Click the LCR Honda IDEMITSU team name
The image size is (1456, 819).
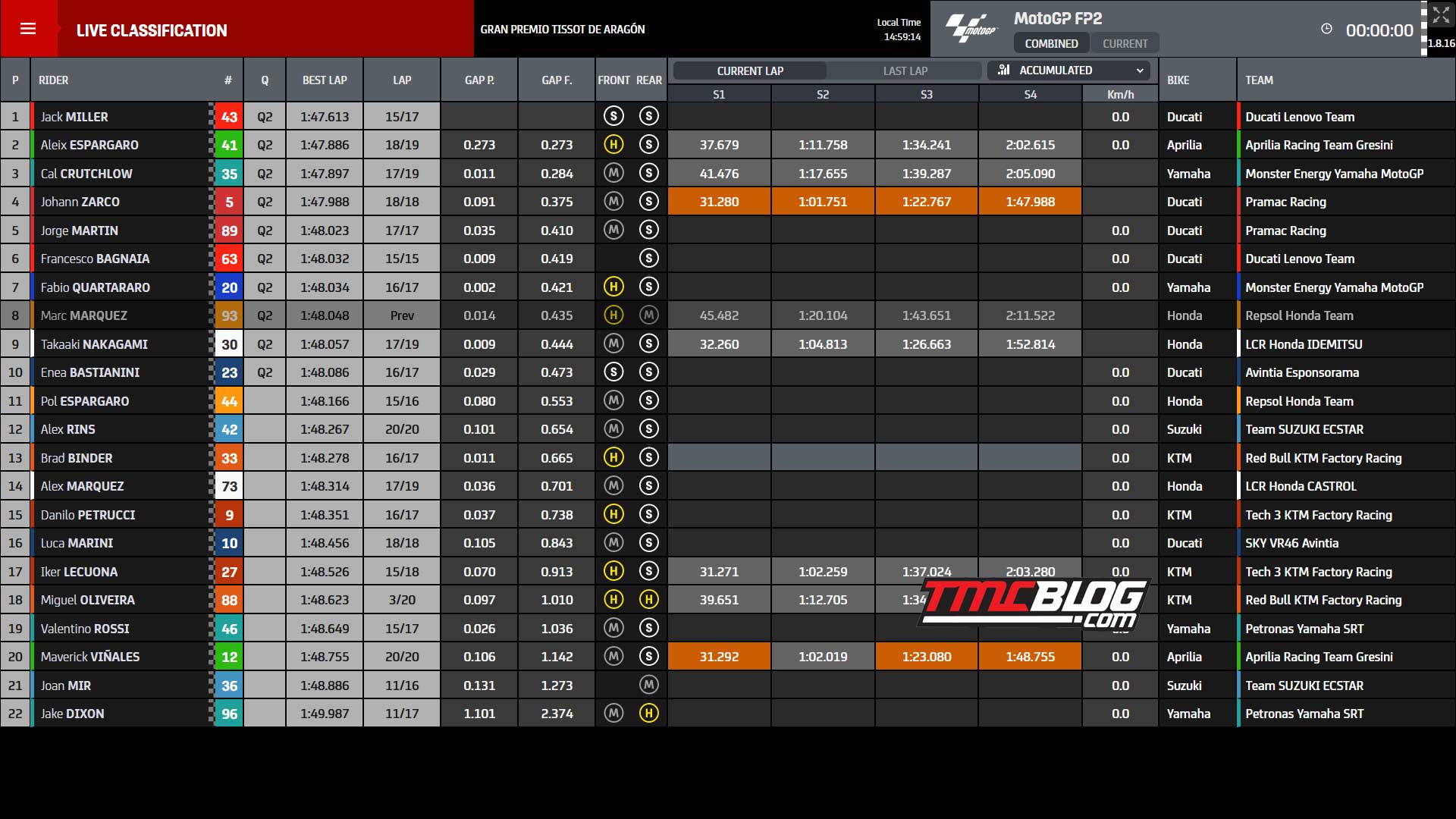pyautogui.click(x=1304, y=344)
